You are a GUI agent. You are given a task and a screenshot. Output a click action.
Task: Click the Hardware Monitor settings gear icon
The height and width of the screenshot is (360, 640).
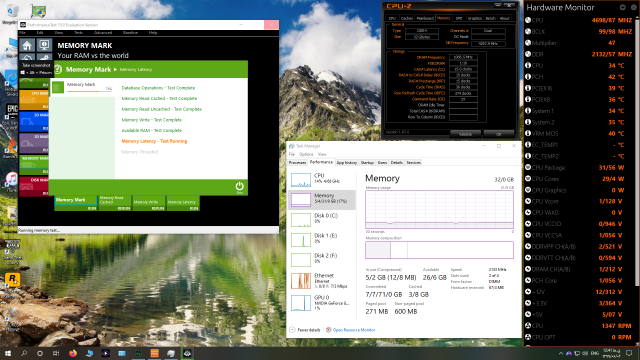point(622,7)
